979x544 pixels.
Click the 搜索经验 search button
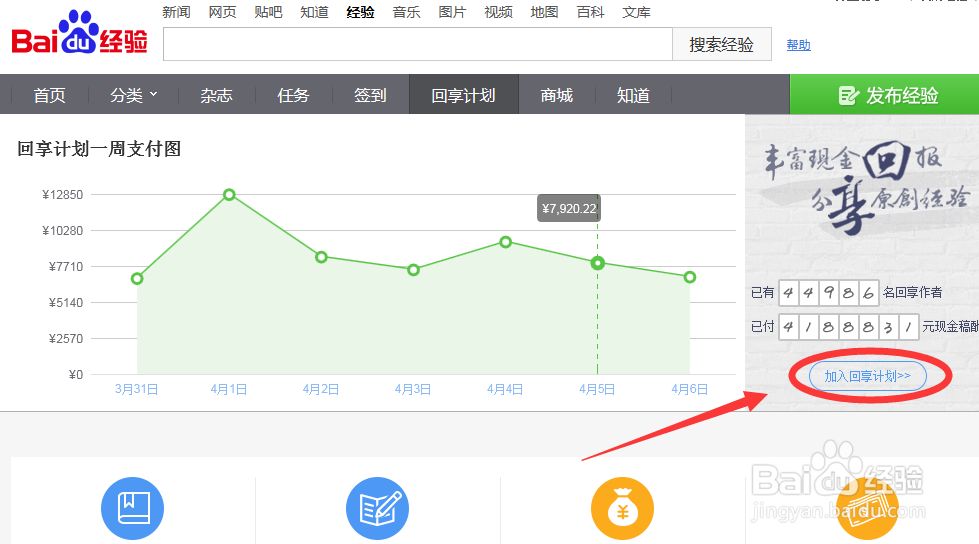coord(722,44)
